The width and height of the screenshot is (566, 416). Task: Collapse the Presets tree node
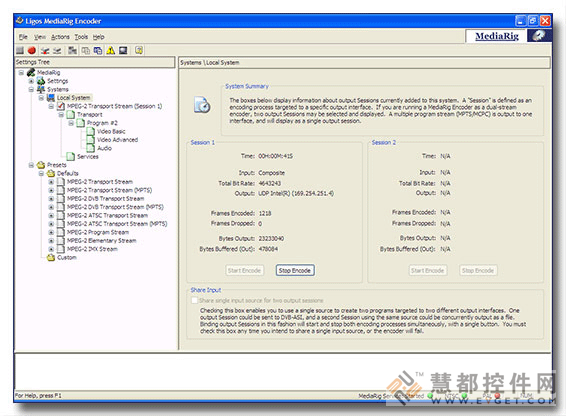coord(31,165)
